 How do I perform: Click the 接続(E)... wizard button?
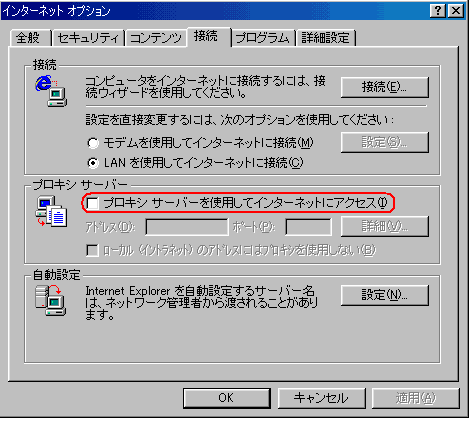[x=384, y=87]
